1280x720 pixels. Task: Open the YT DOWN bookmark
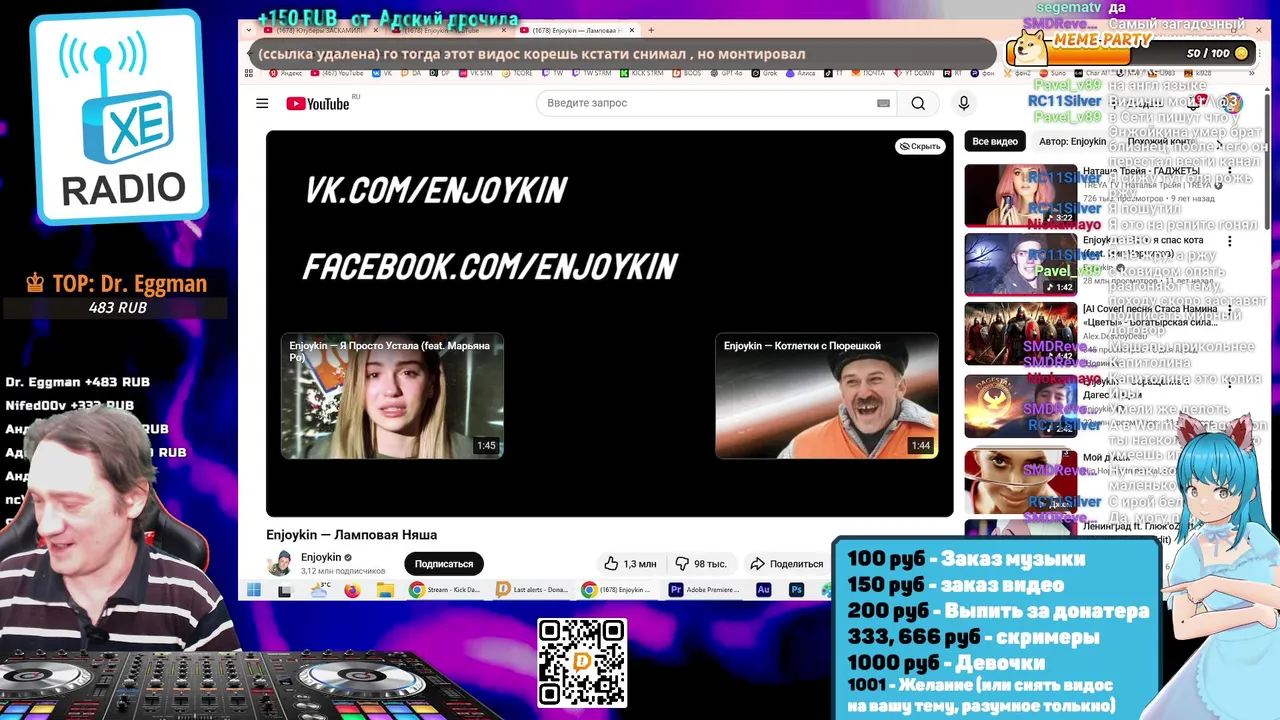point(914,73)
